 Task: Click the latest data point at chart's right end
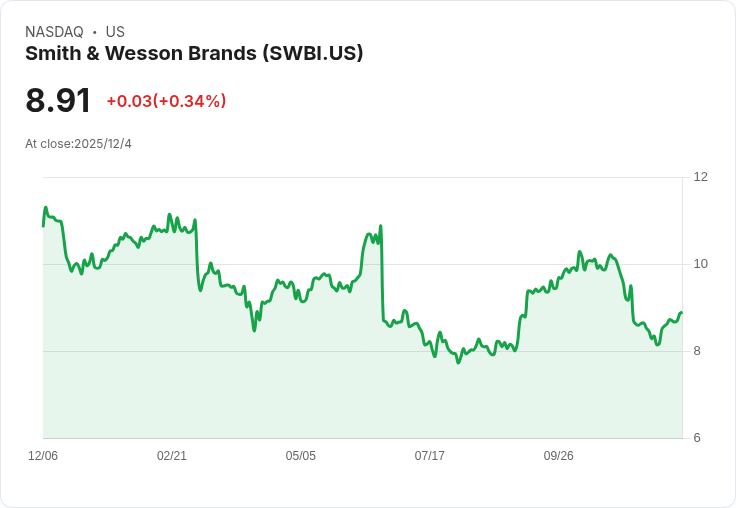(x=681, y=312)
